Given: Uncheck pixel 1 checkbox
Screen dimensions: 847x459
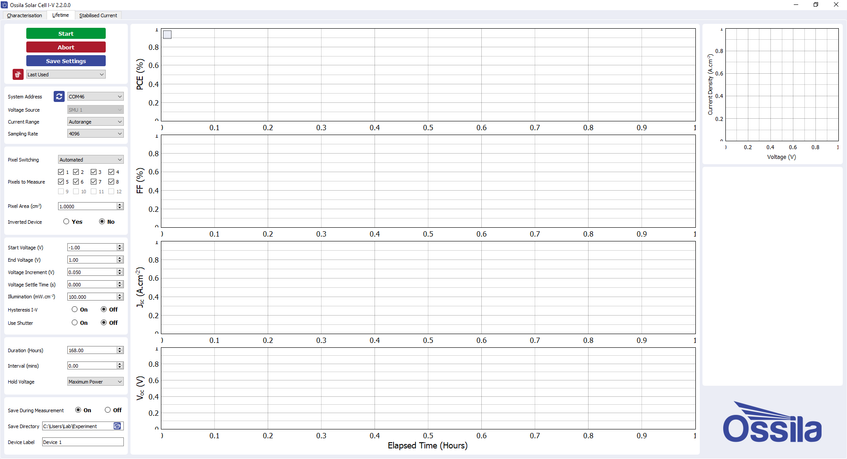Looking at the screenshot, I should coord(61,172).
